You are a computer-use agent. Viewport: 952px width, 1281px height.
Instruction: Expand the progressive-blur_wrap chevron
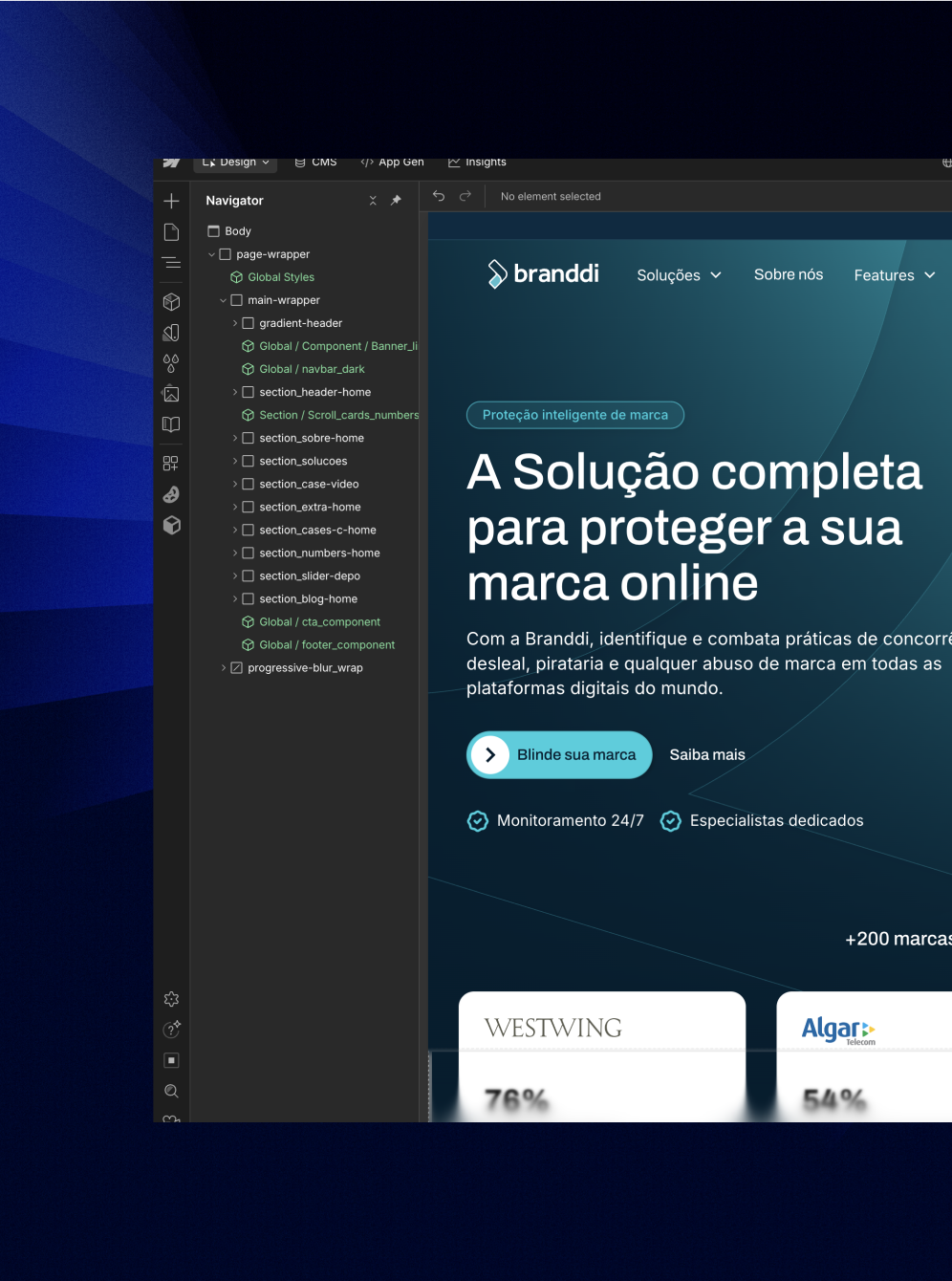coord(223,667)
